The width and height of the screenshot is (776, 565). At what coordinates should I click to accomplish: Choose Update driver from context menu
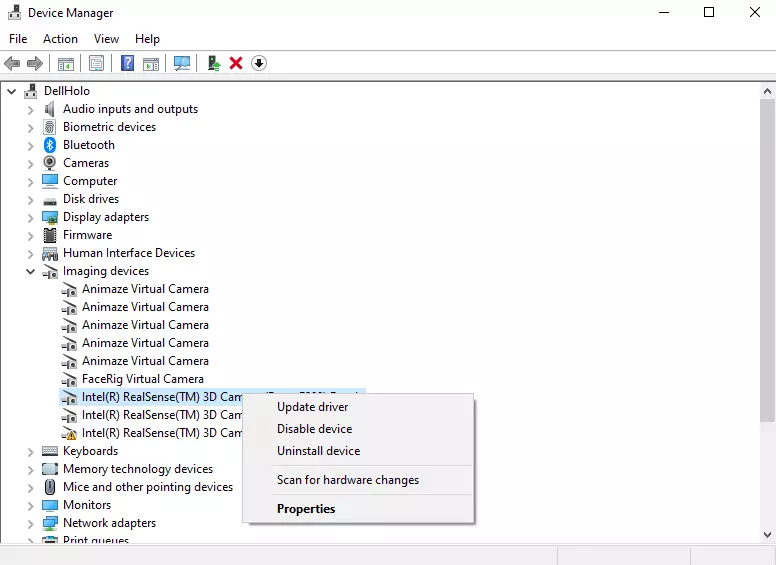(358, 407)
